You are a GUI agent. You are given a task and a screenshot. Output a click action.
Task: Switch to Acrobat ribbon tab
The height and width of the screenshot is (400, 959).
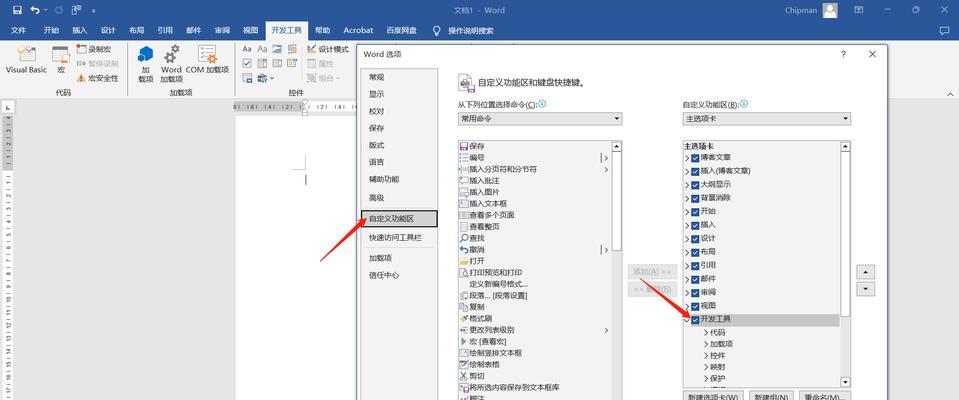[x=358, y=30]
